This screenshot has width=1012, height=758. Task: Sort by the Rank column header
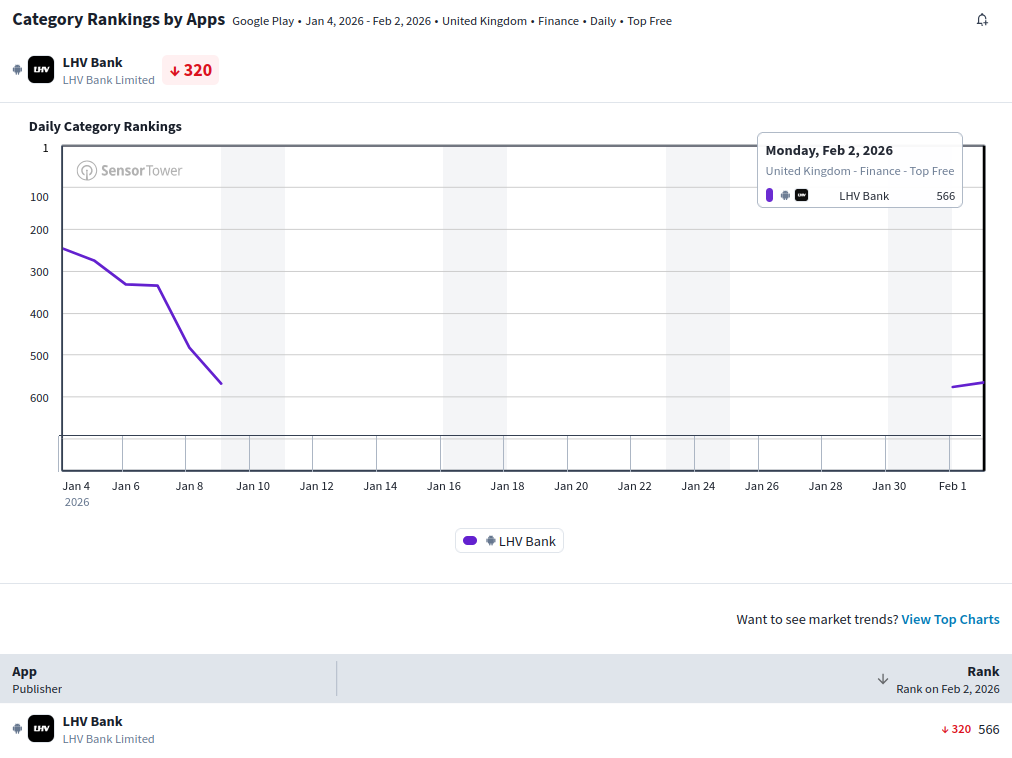tap(982, 672)
